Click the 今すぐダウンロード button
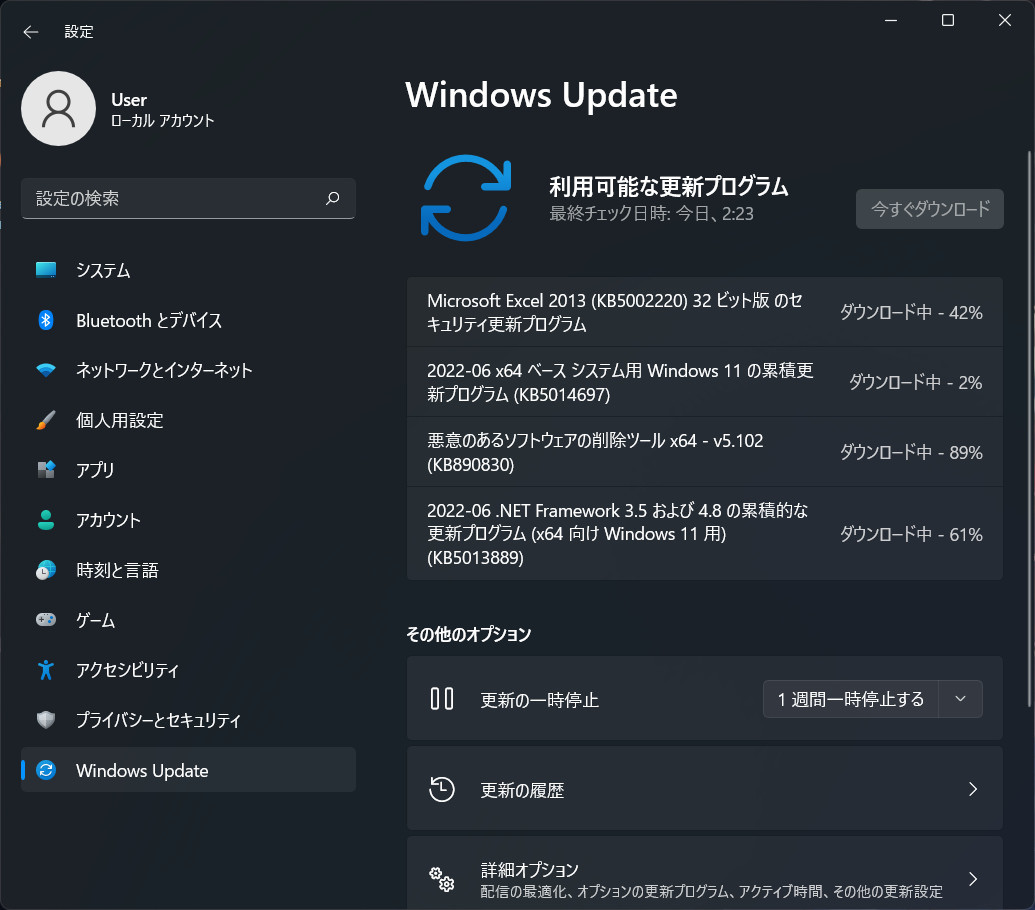Viewport: 1035px width, 910px height. click(x=929, y=209)
